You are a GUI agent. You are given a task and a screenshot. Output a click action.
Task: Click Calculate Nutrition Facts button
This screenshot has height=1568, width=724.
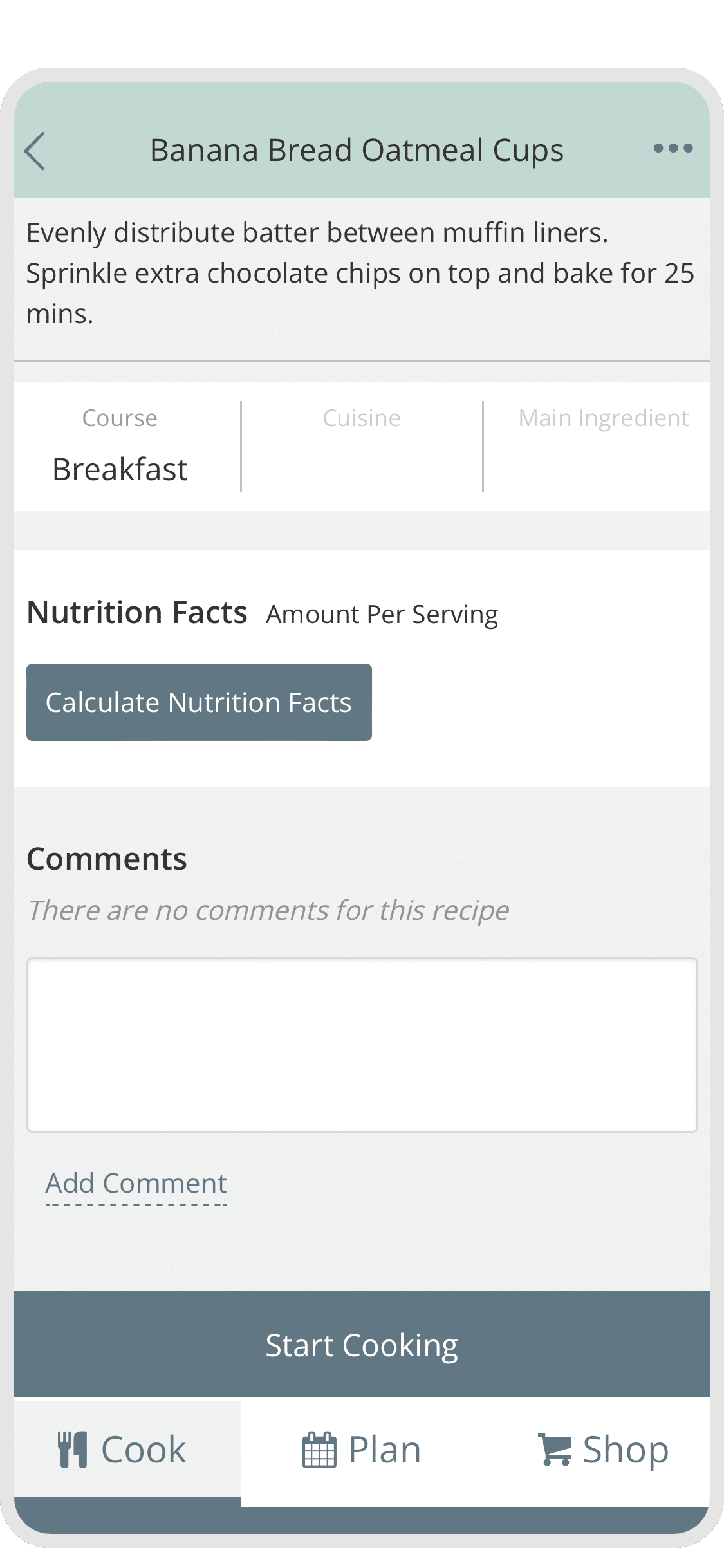[199, 702]
